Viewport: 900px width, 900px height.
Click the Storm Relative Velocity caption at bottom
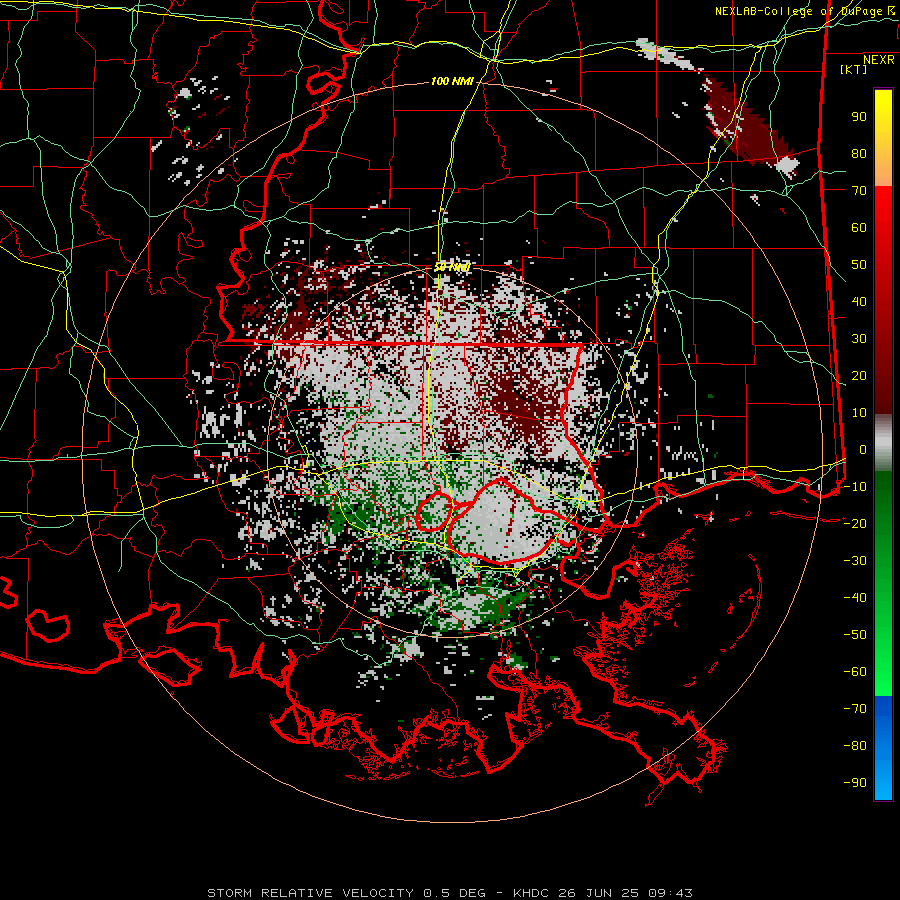(450, 893)
